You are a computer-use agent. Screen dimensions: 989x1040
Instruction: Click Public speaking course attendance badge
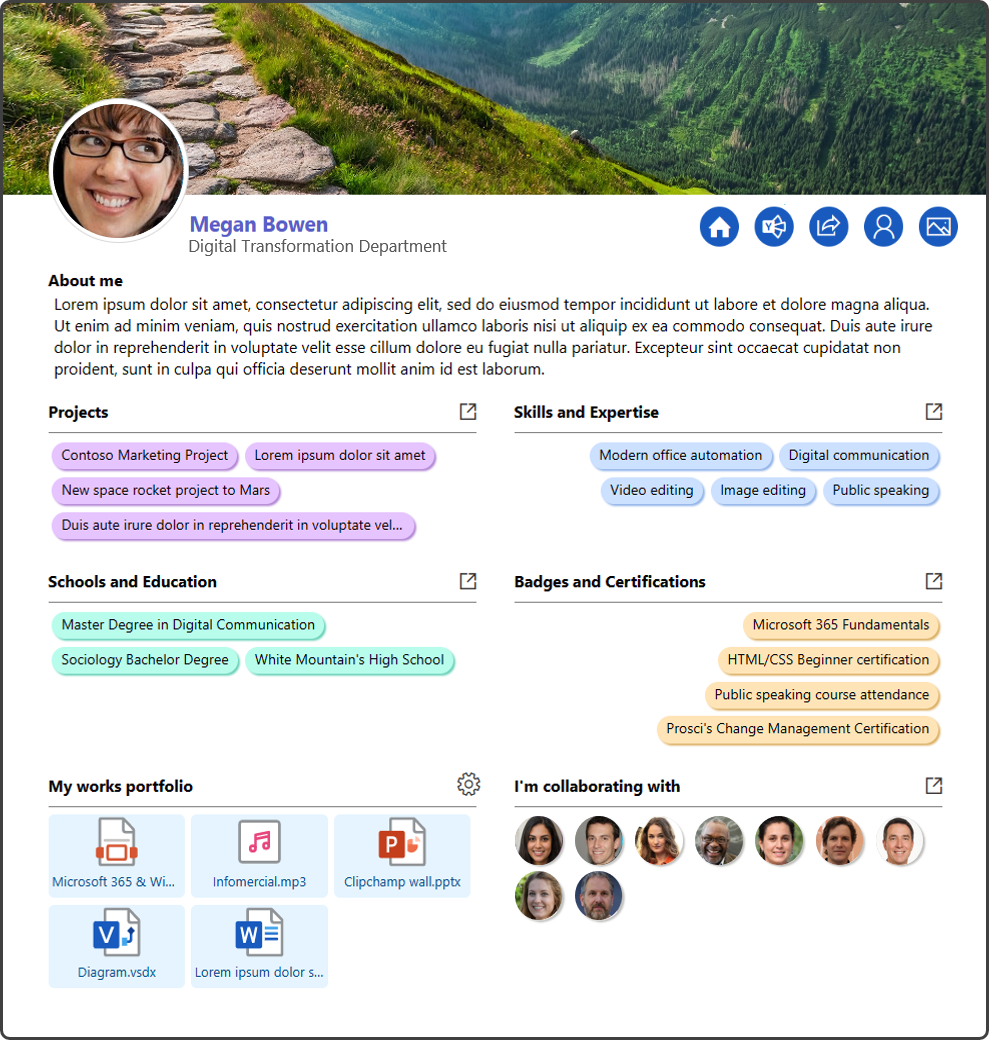pyautogui.click(x=822, y=695)
